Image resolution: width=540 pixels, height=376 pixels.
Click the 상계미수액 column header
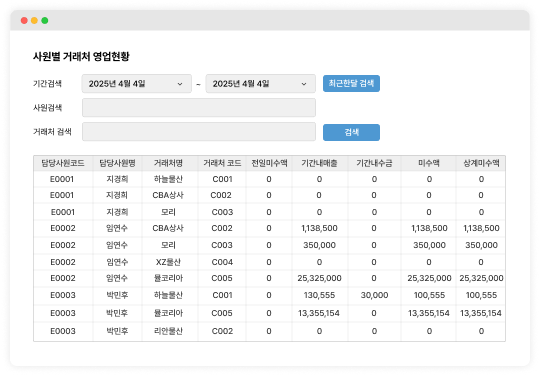click(481, 163)
